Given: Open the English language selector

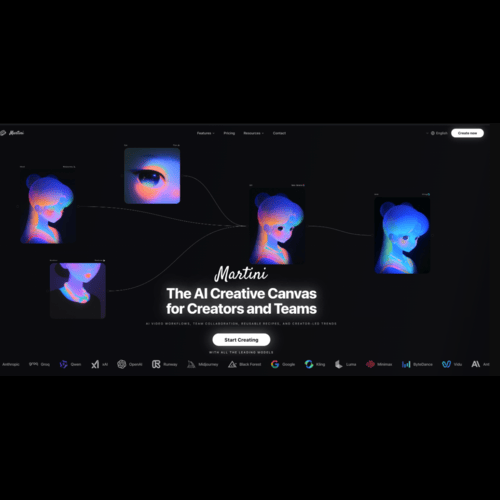Looking at the screenshot, I should (x=439, y=133).
